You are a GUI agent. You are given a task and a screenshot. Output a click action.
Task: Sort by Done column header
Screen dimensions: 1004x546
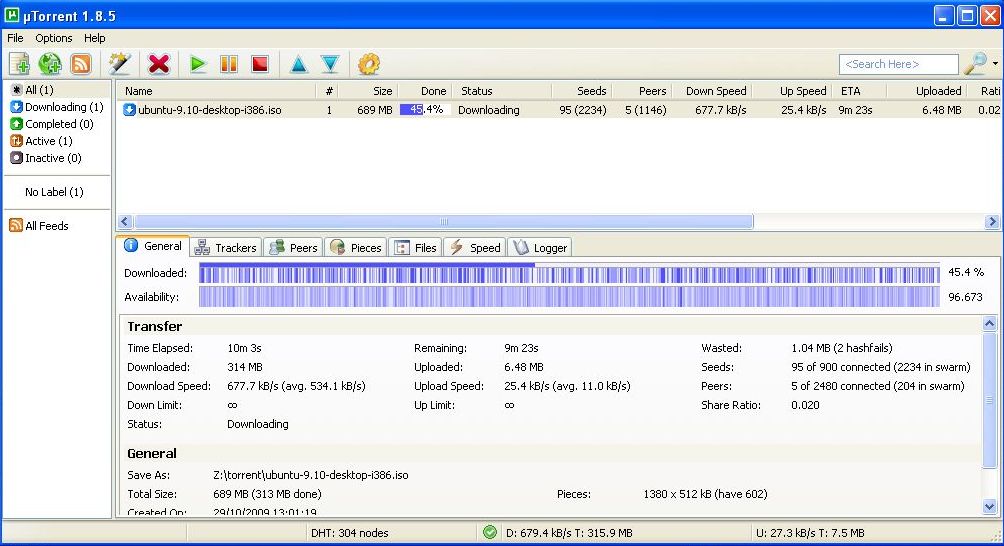(425, 91)
